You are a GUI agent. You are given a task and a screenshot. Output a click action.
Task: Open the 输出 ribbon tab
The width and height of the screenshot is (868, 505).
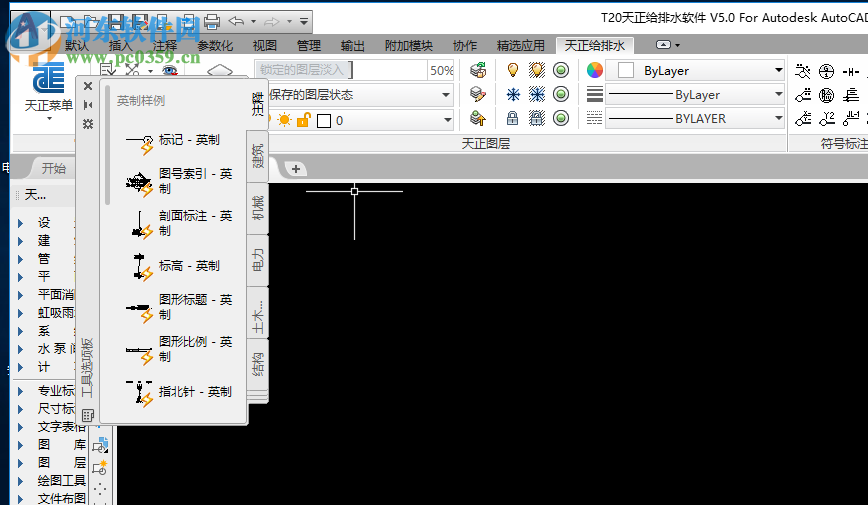pos(353,45)
